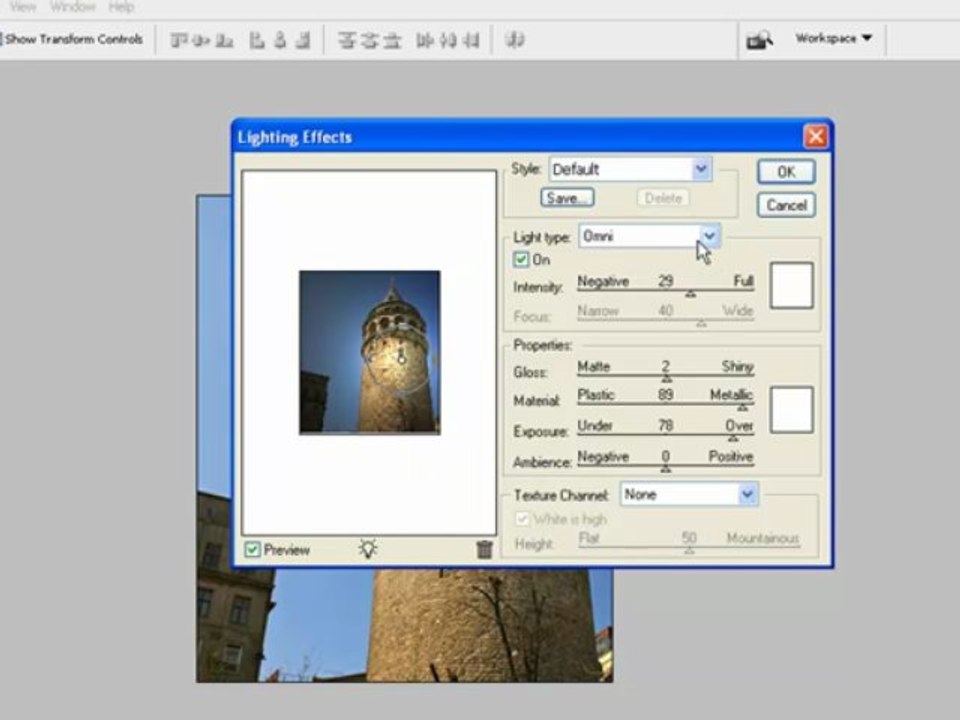This screenshot has width=960, height=720.
Task: Click the Auto-Align Layers icon
Action: tap(514, 40)
